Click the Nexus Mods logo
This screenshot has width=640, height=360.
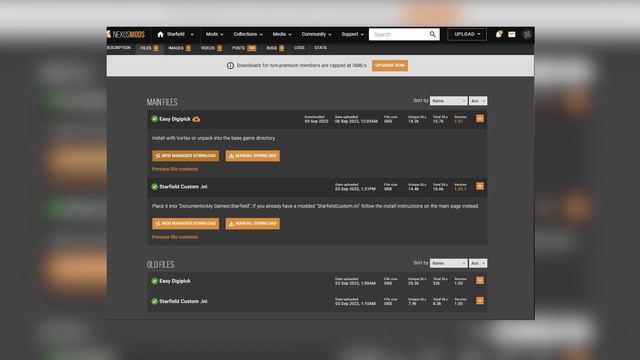tap(126, 34)
